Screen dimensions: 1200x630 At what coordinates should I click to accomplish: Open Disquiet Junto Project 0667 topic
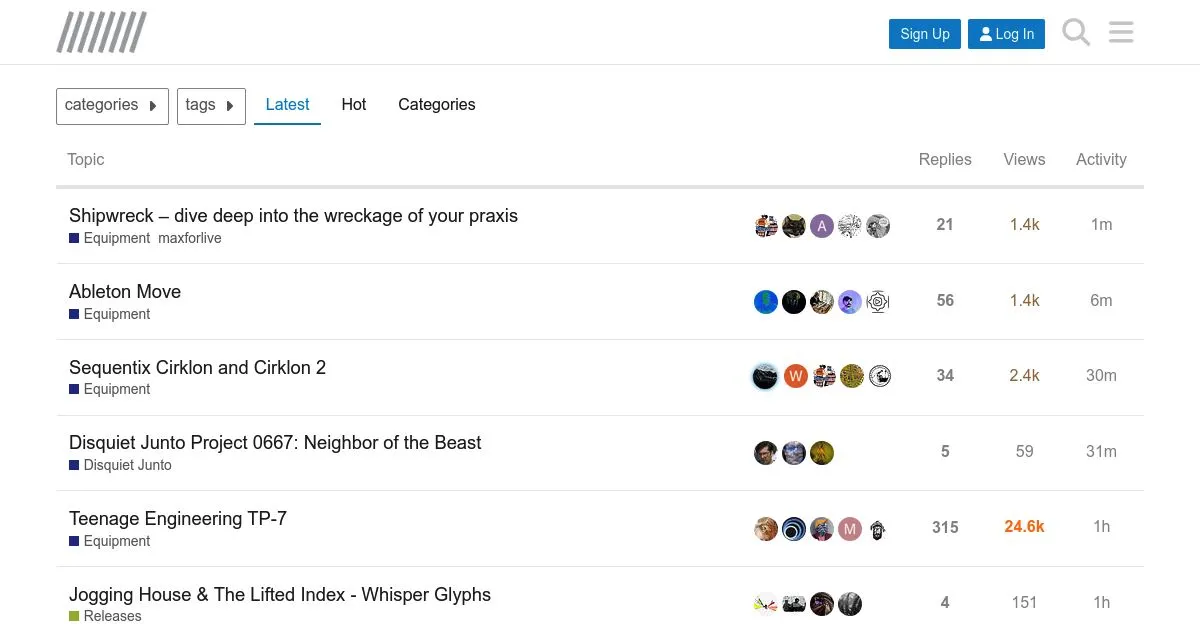(x=275, y=443)
